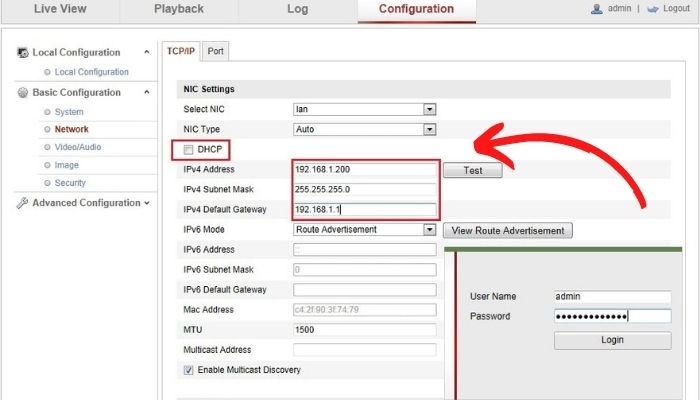Select the TCP/IP tab
The image size is (700, 400).
point(181,51)
